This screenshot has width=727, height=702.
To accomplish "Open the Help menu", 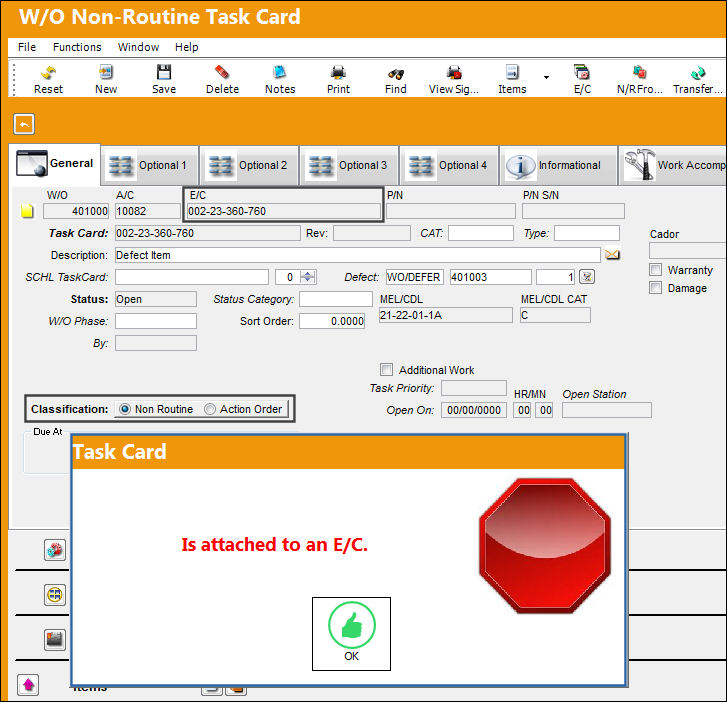I will (186, 47).
